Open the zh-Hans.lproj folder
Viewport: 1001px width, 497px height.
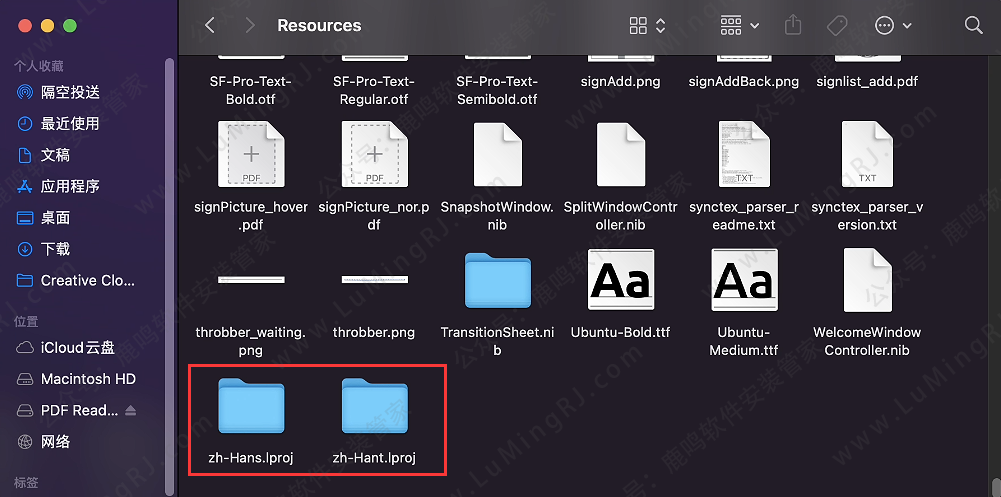coord(251,405)
